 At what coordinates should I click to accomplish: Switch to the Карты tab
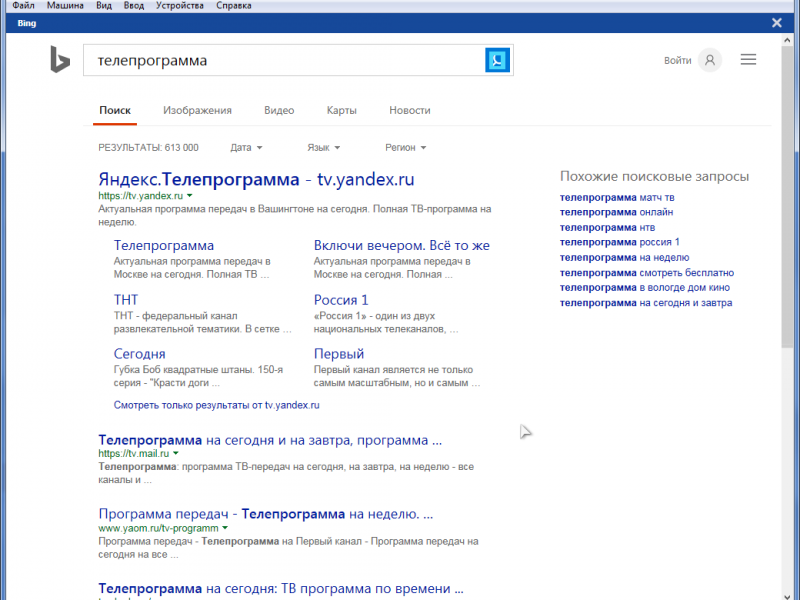point(341,110)
